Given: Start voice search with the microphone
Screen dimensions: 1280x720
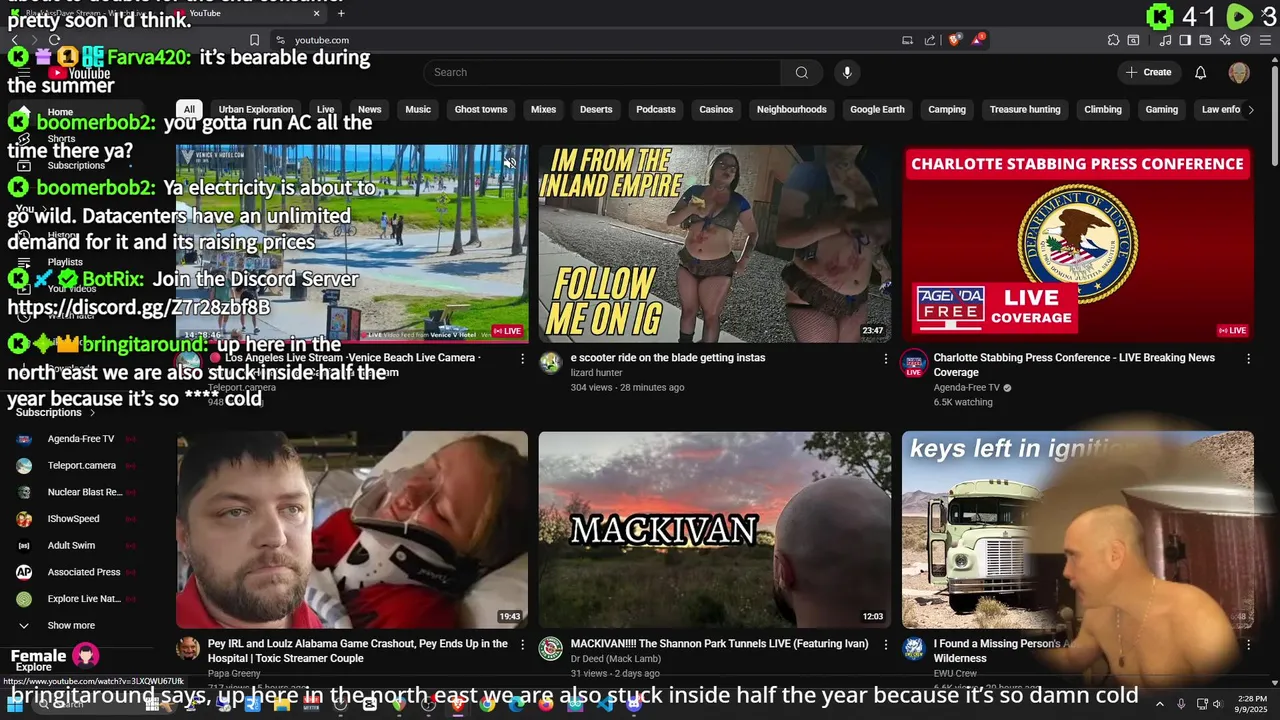Looking at the screenshot, I should point(847,72).
